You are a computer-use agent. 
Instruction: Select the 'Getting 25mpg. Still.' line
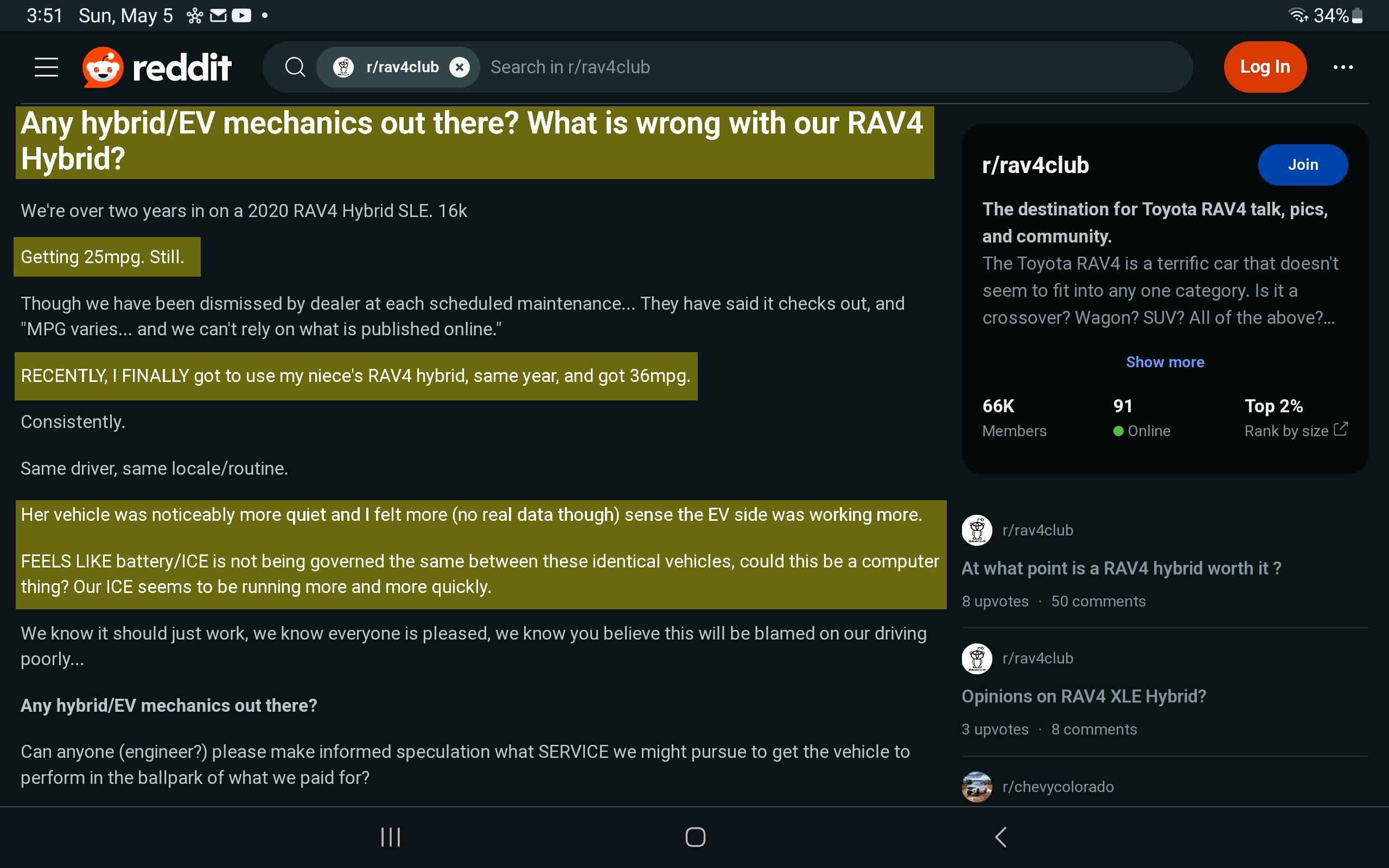[103, 257]
